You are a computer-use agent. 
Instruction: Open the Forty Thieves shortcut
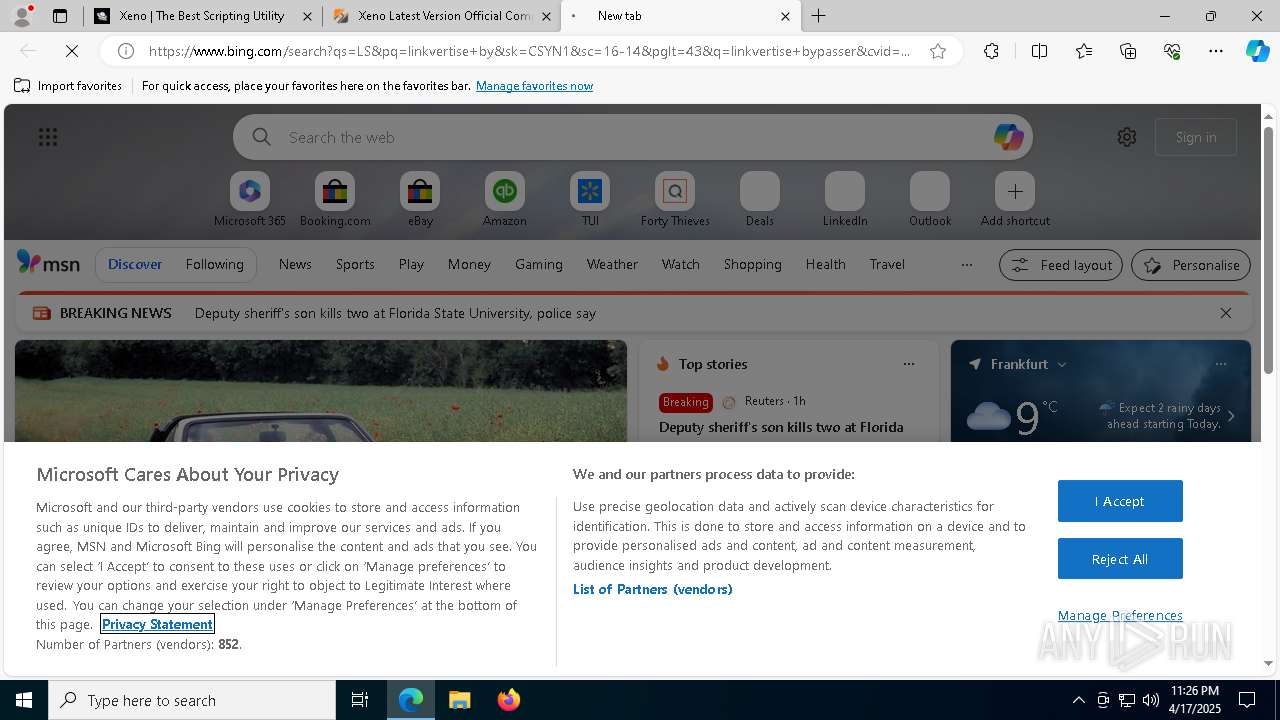[x=675, y=200]
